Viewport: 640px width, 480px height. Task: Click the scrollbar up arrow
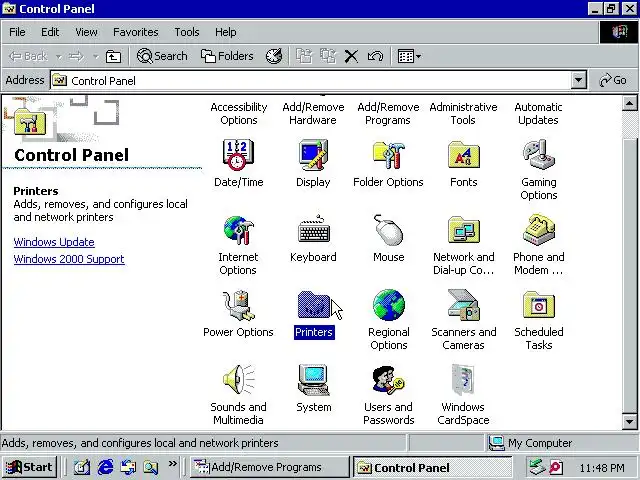click(x=629, y=104)
